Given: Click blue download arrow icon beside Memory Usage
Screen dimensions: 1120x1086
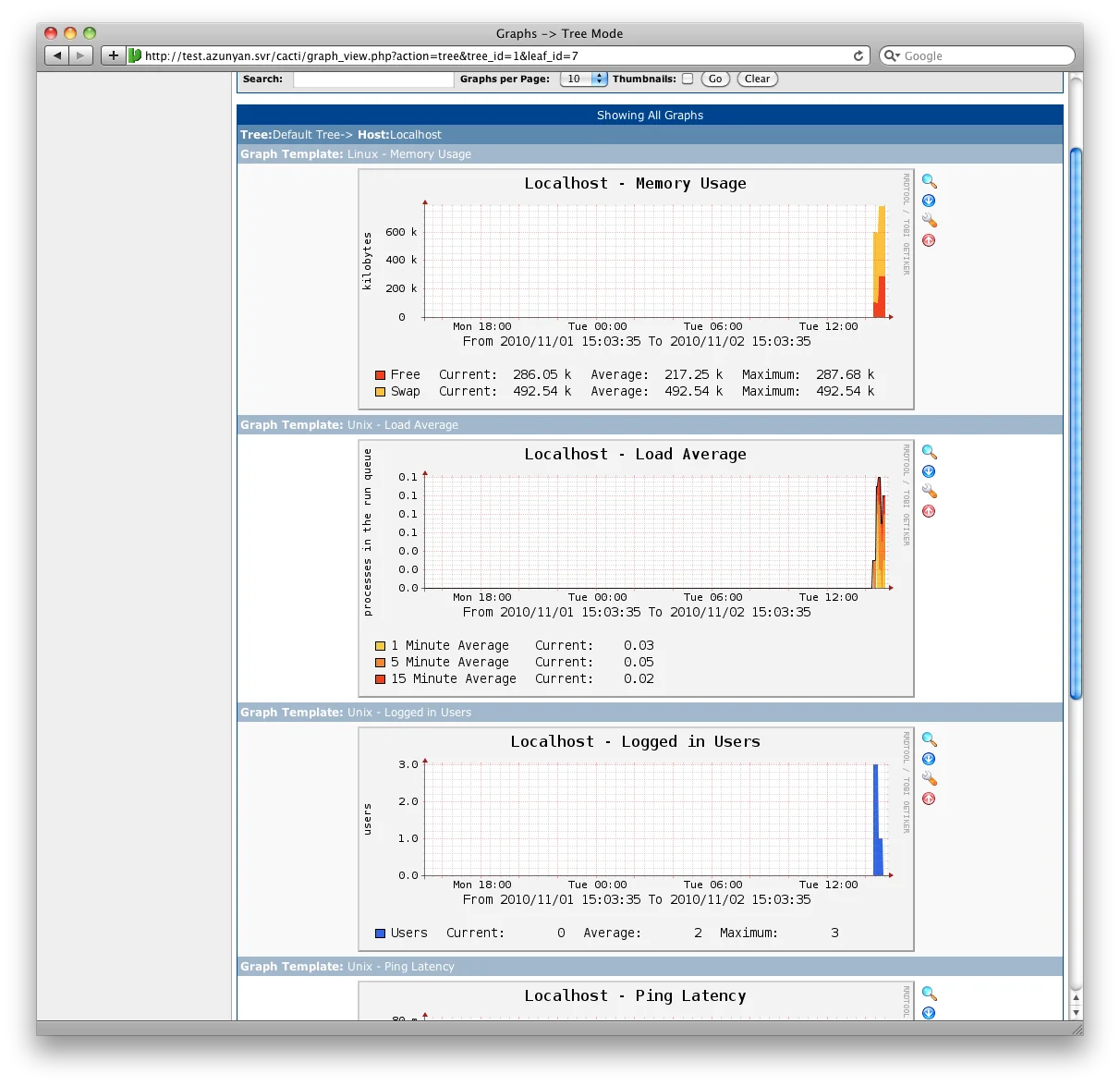Looking at the screenshot, I should 929,201.
